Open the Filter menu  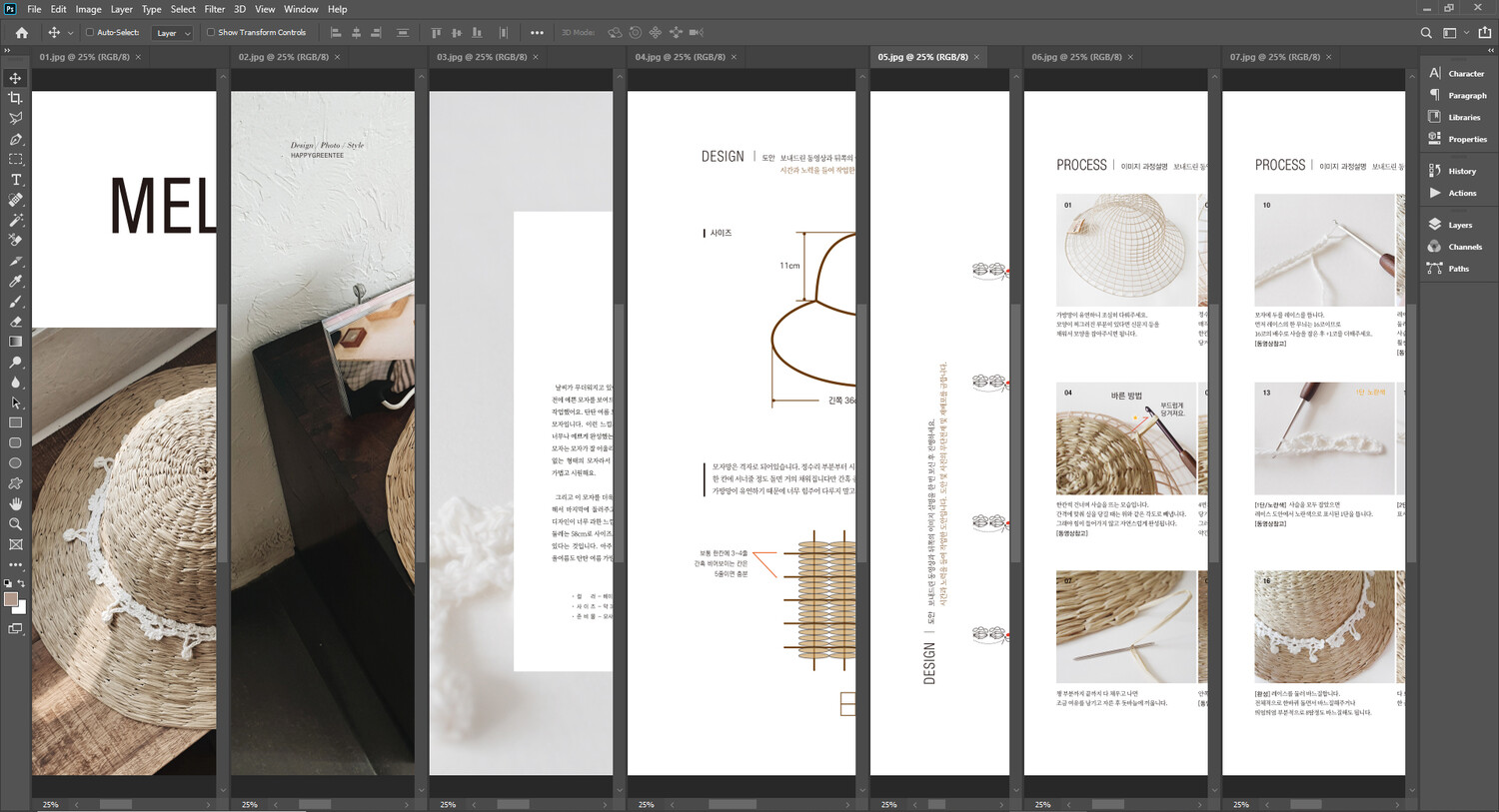[x=215, y=9]
